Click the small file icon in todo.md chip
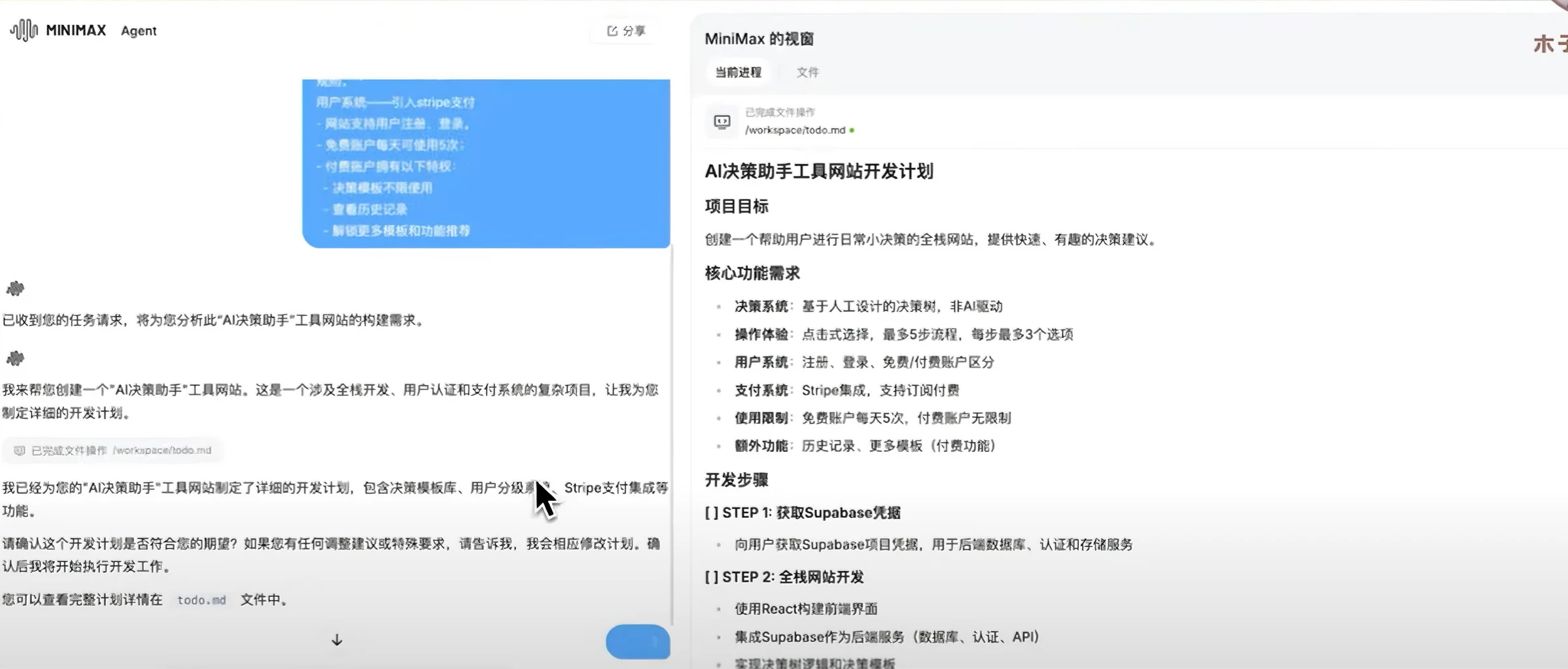1568x669 pixels. [x=20, y=451]
